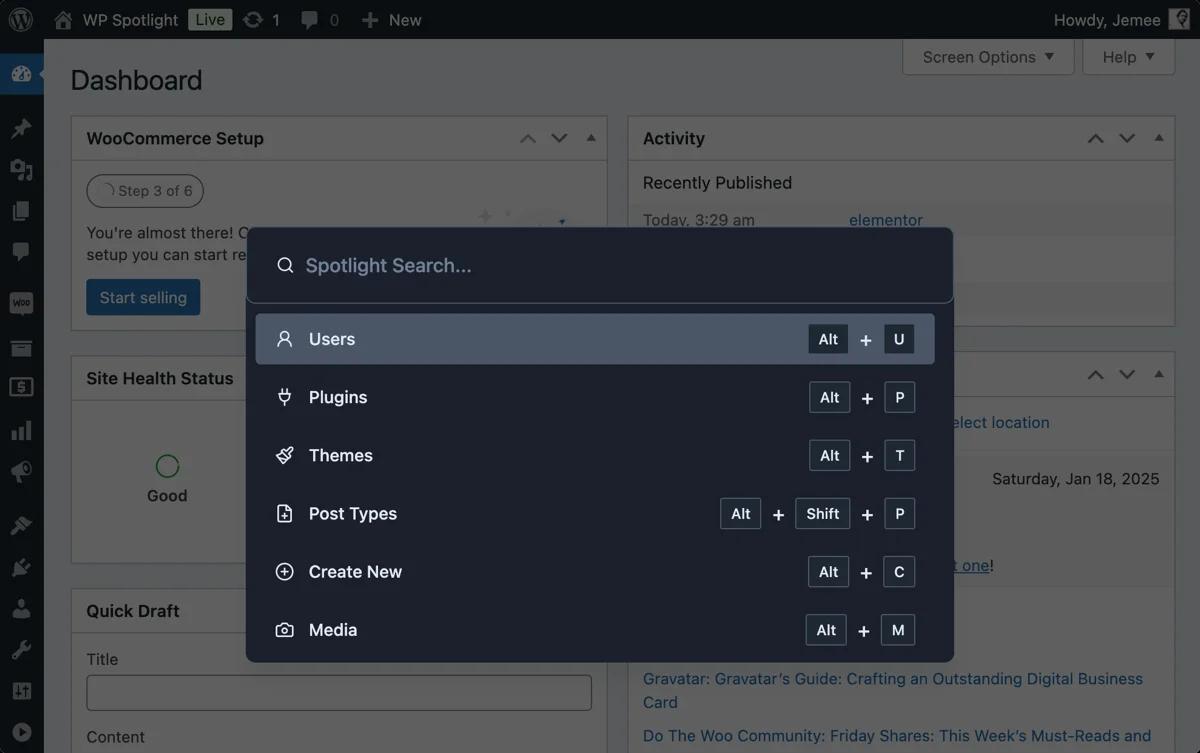Viewport: 1200px width, 753px height.
Task: Open Analytics via sidebar bar chart icon
Action: click(21, 431)
